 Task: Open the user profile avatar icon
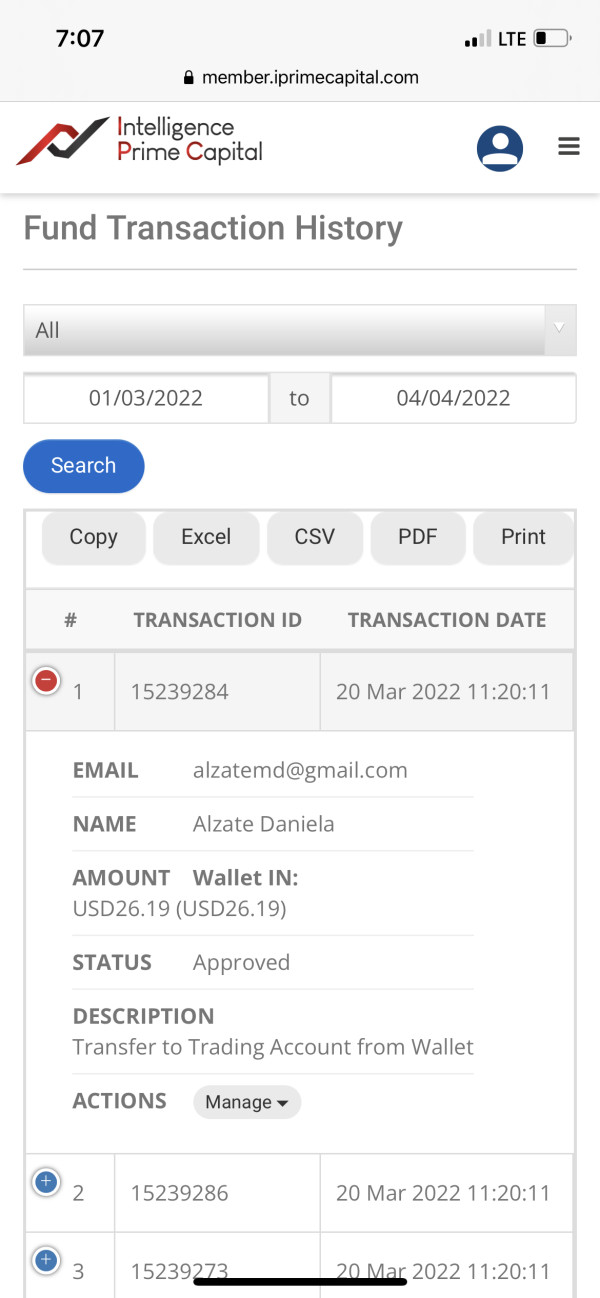coord(499,149)
